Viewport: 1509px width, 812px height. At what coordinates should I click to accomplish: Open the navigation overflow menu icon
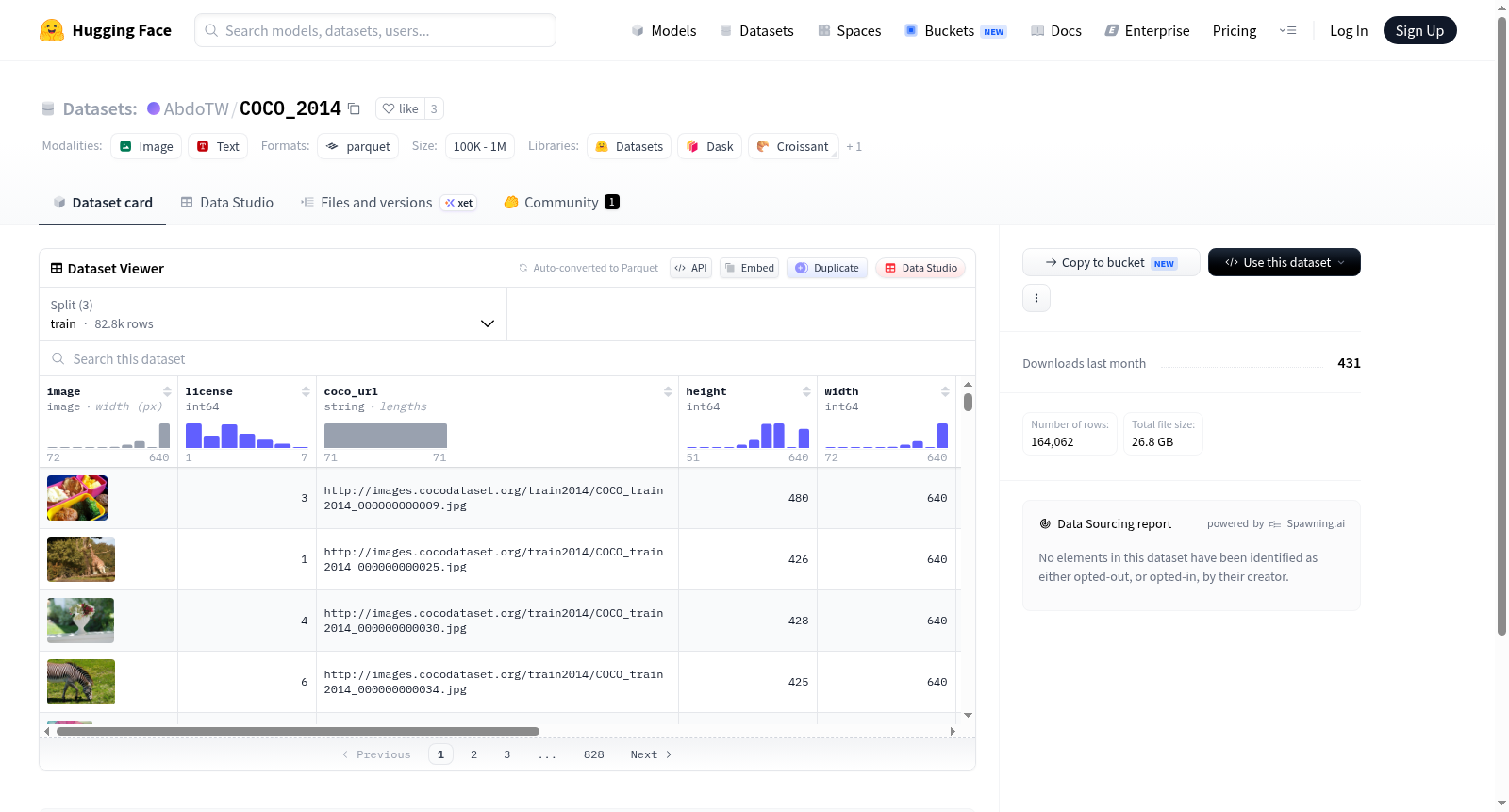tap(1287, 30)
